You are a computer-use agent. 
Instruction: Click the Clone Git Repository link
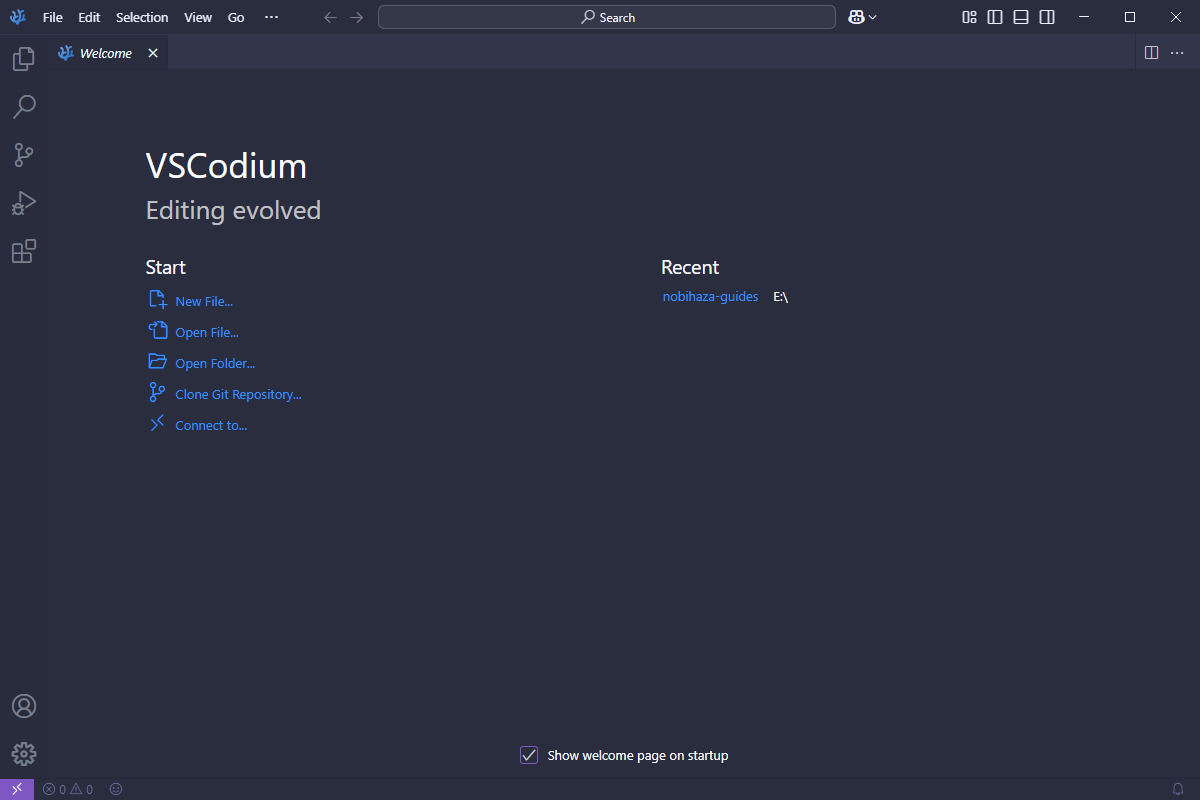click(x=238, y=394)
